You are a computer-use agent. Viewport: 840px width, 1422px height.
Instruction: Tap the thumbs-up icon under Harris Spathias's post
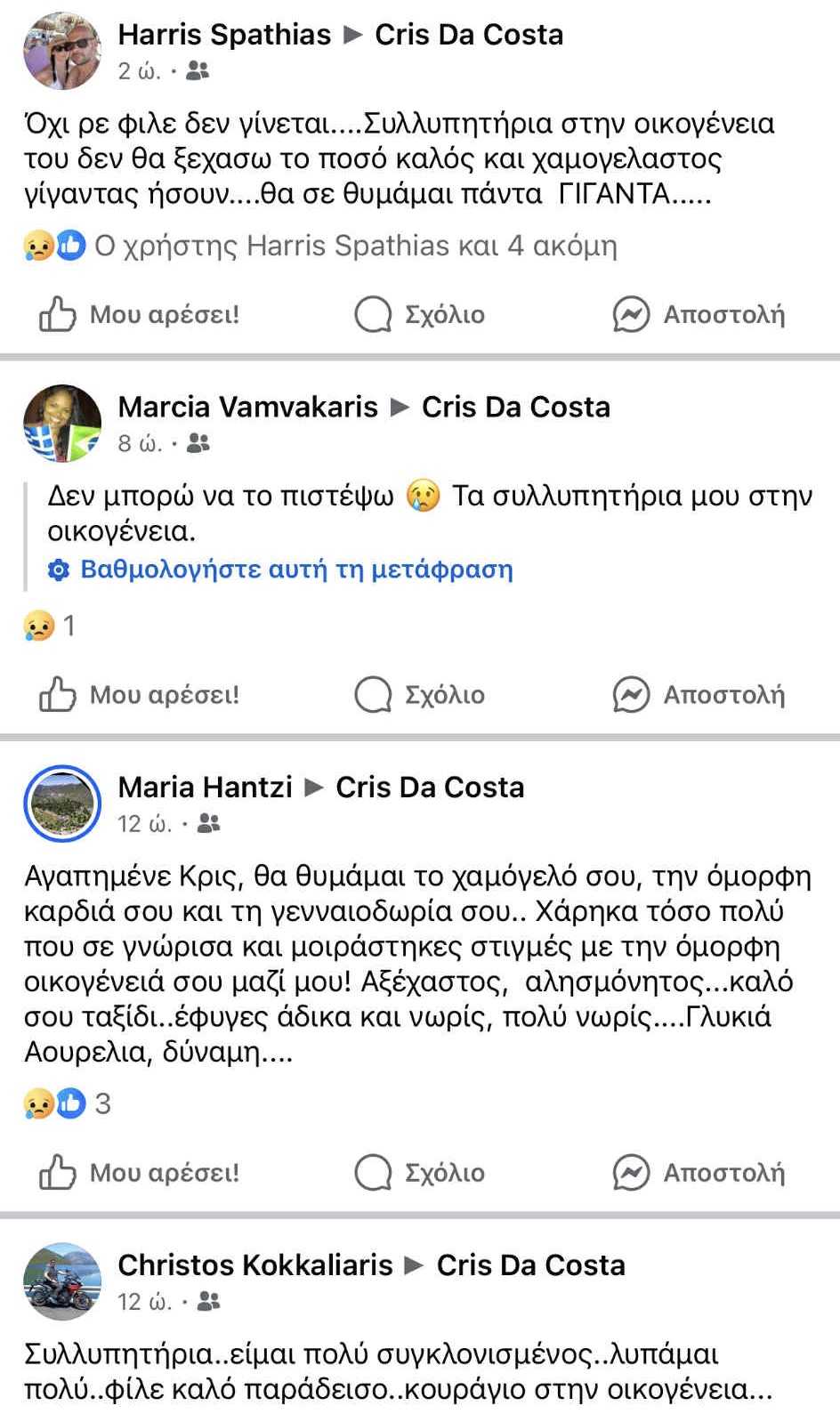click(57, 314)
